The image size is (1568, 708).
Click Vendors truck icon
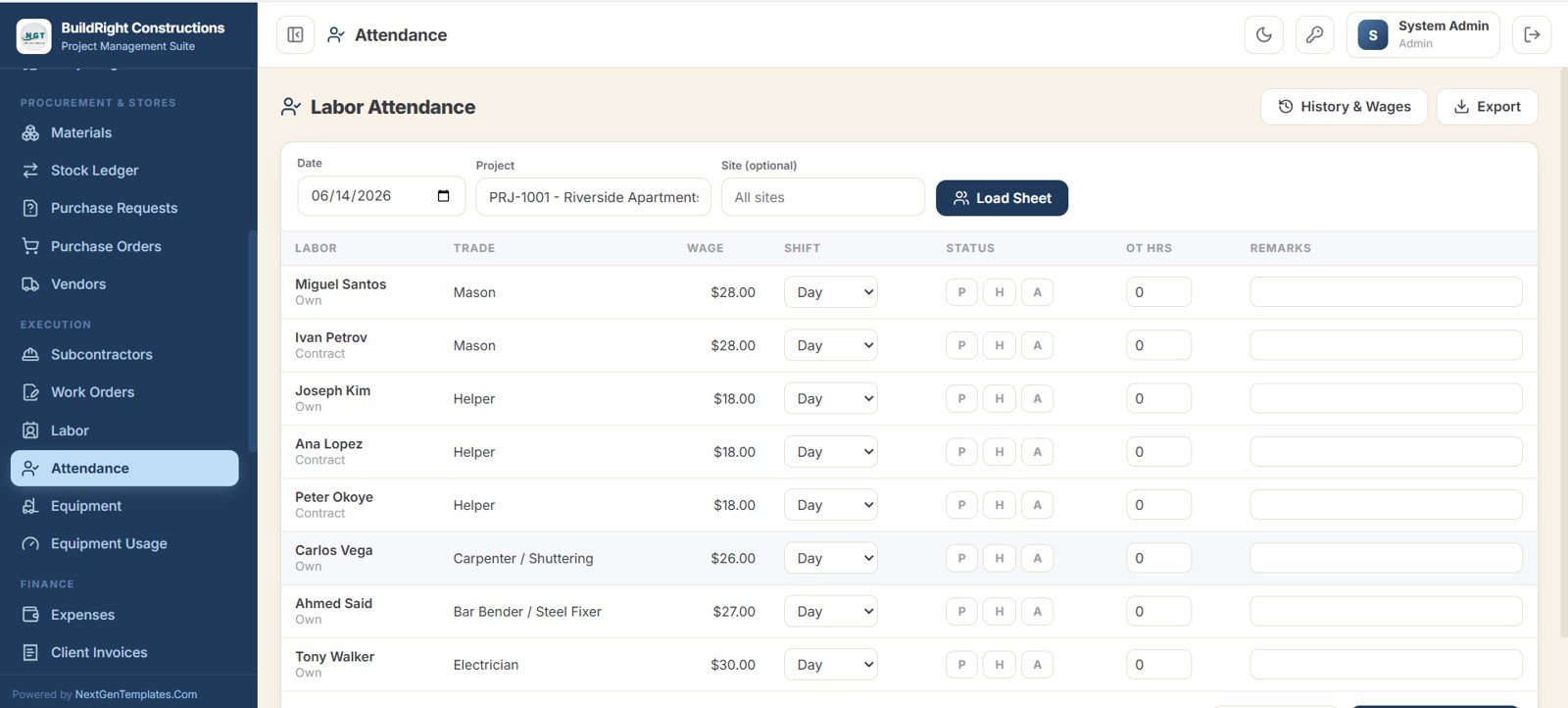[30, 284]
